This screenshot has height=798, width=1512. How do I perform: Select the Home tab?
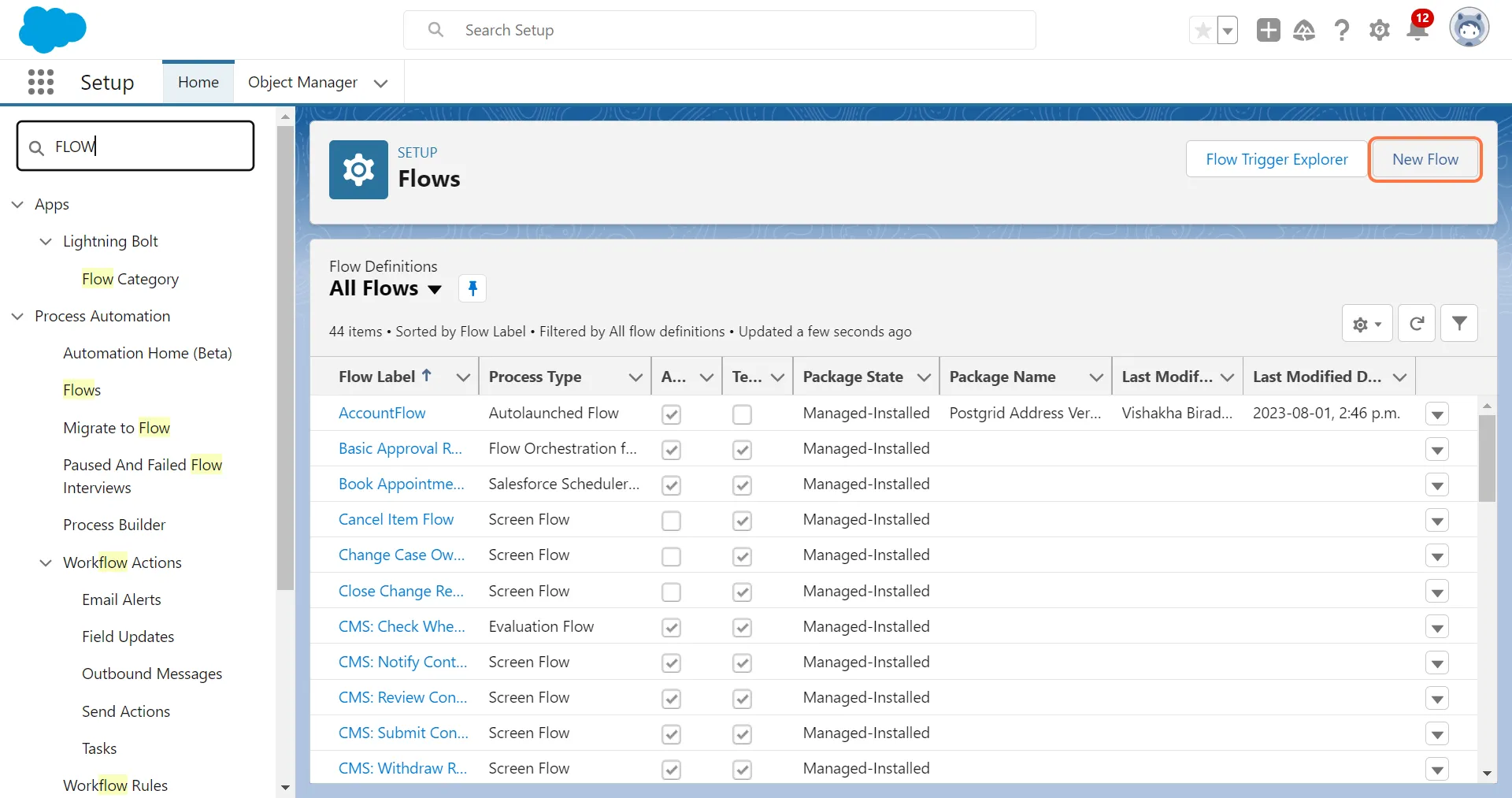(x=198, y=82)
